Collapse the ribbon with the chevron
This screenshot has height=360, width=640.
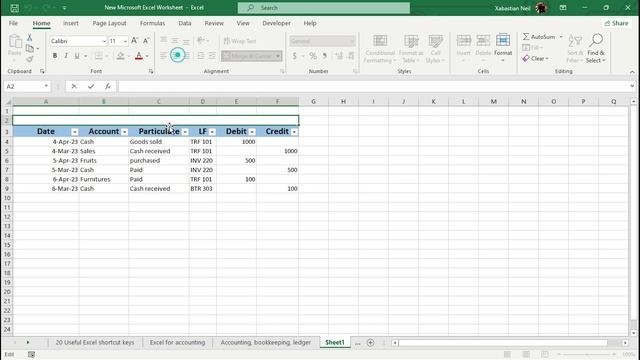632,72
